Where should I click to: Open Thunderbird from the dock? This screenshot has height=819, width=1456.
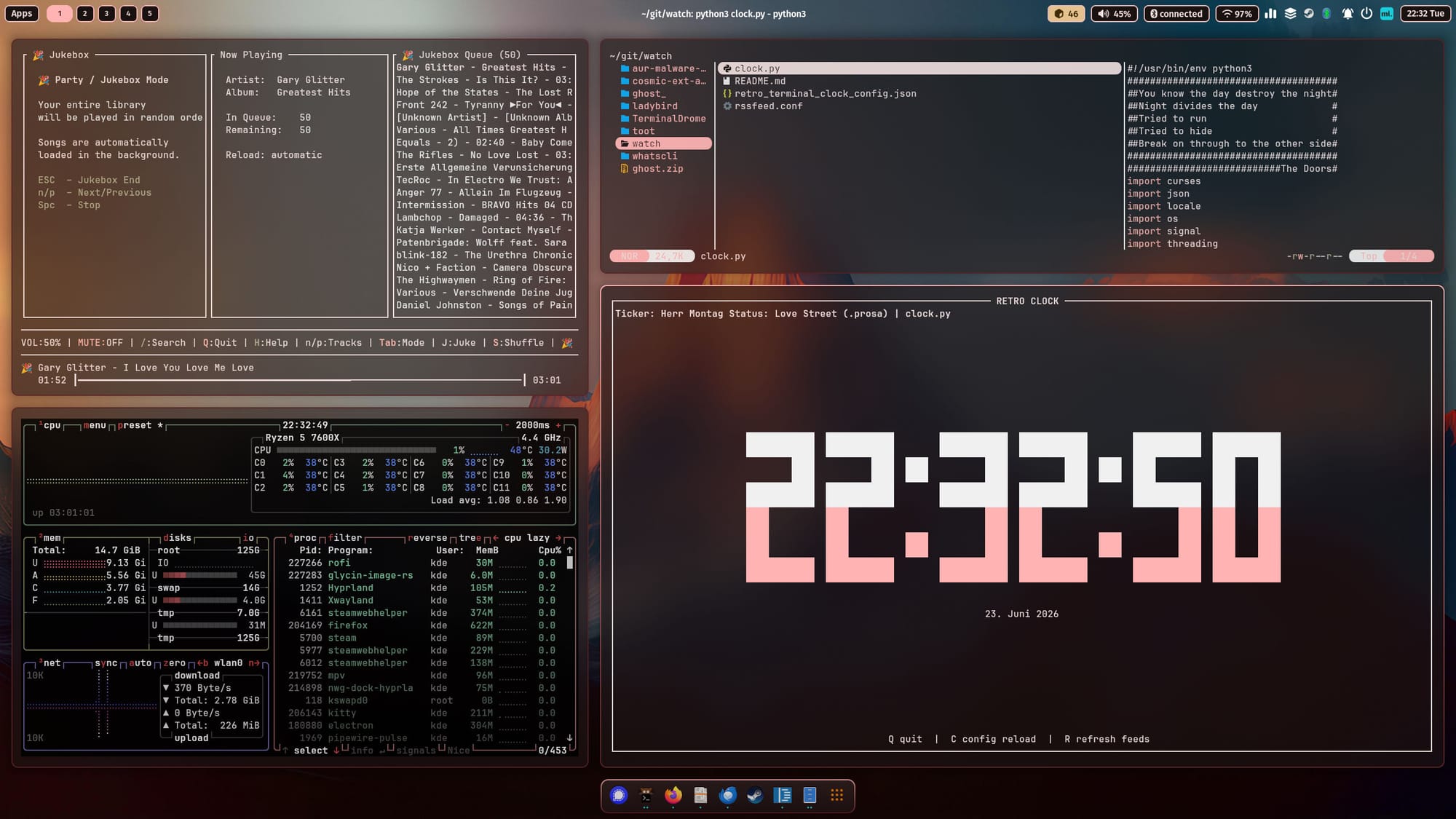pos(728,795)
